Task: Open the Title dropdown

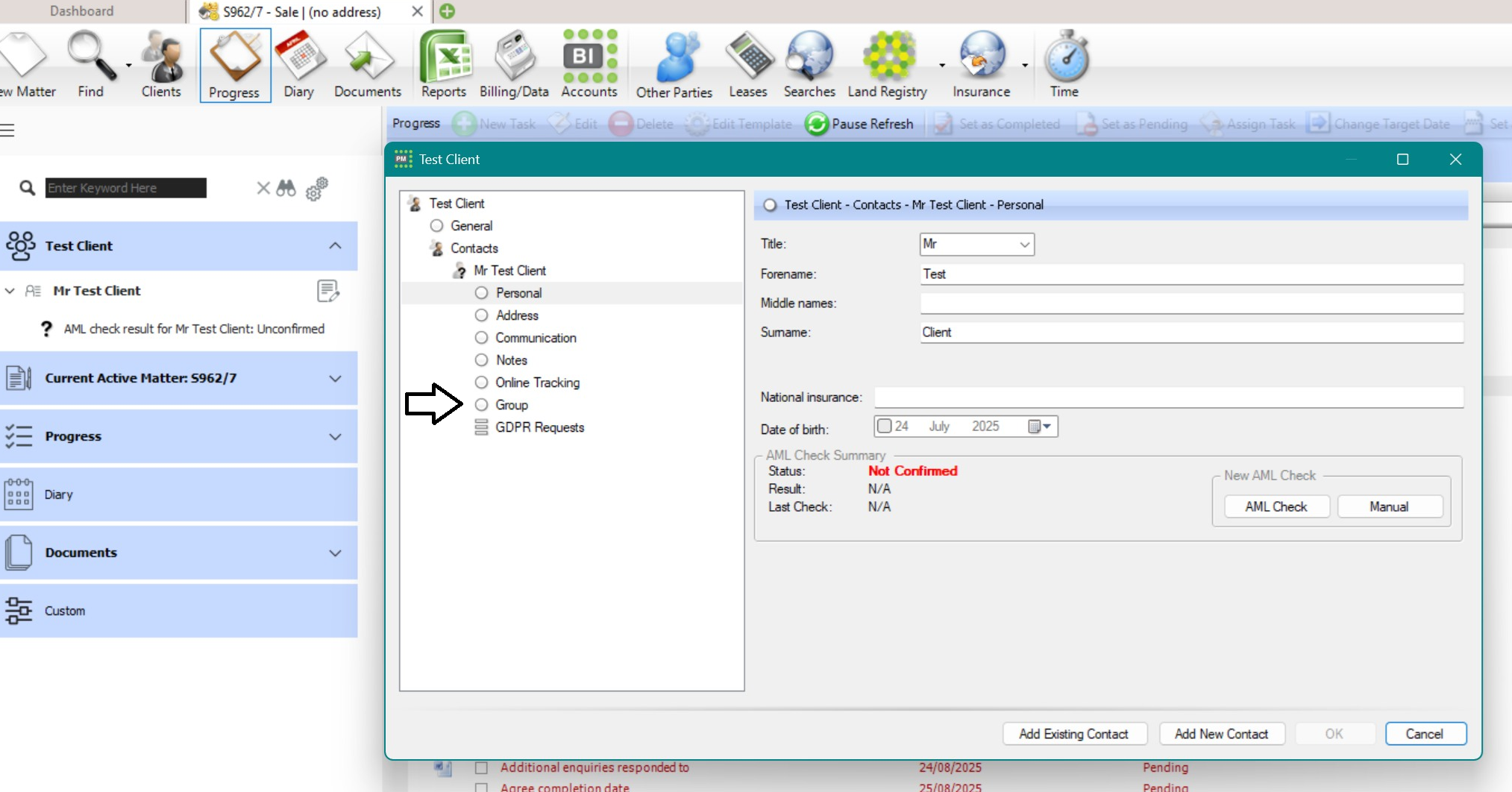Action: (976, 244)
